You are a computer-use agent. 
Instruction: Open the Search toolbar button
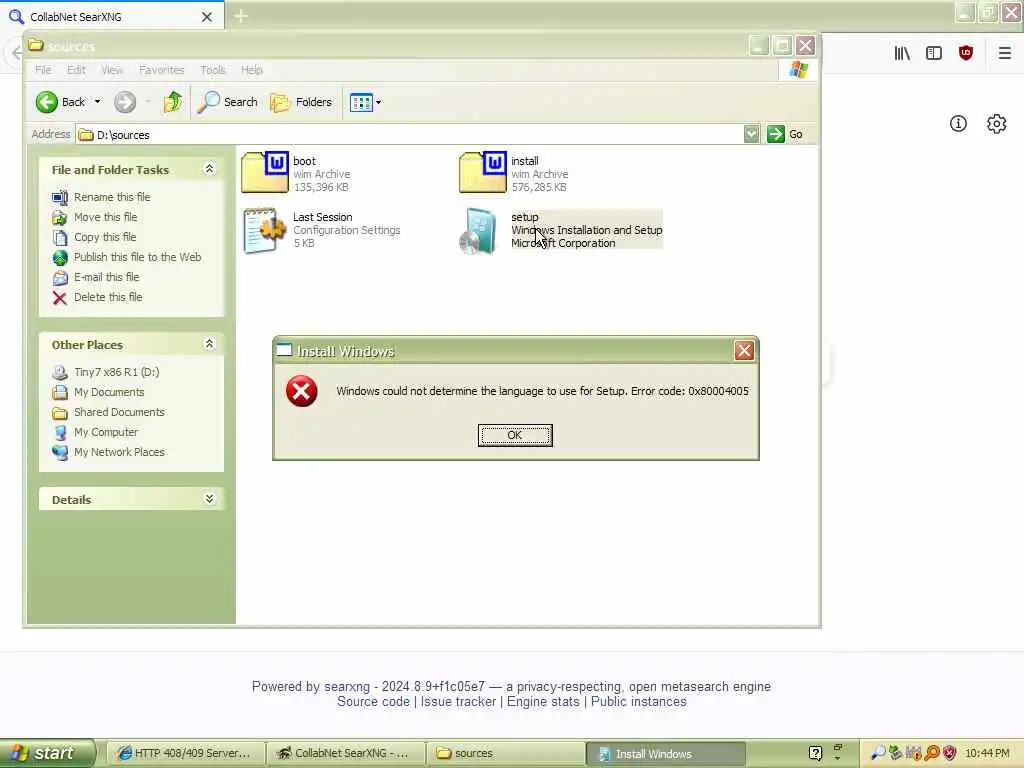pos(228,102)
